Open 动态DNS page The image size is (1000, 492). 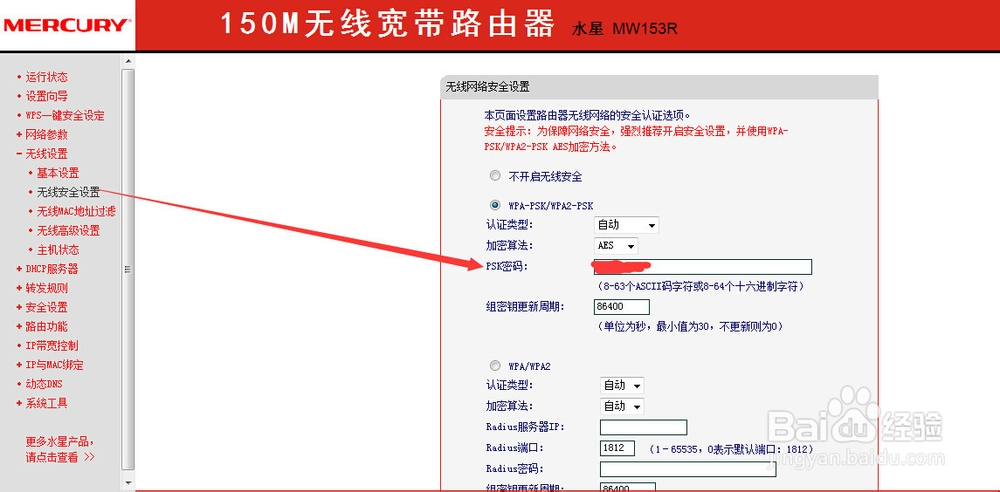click(43, 384)
